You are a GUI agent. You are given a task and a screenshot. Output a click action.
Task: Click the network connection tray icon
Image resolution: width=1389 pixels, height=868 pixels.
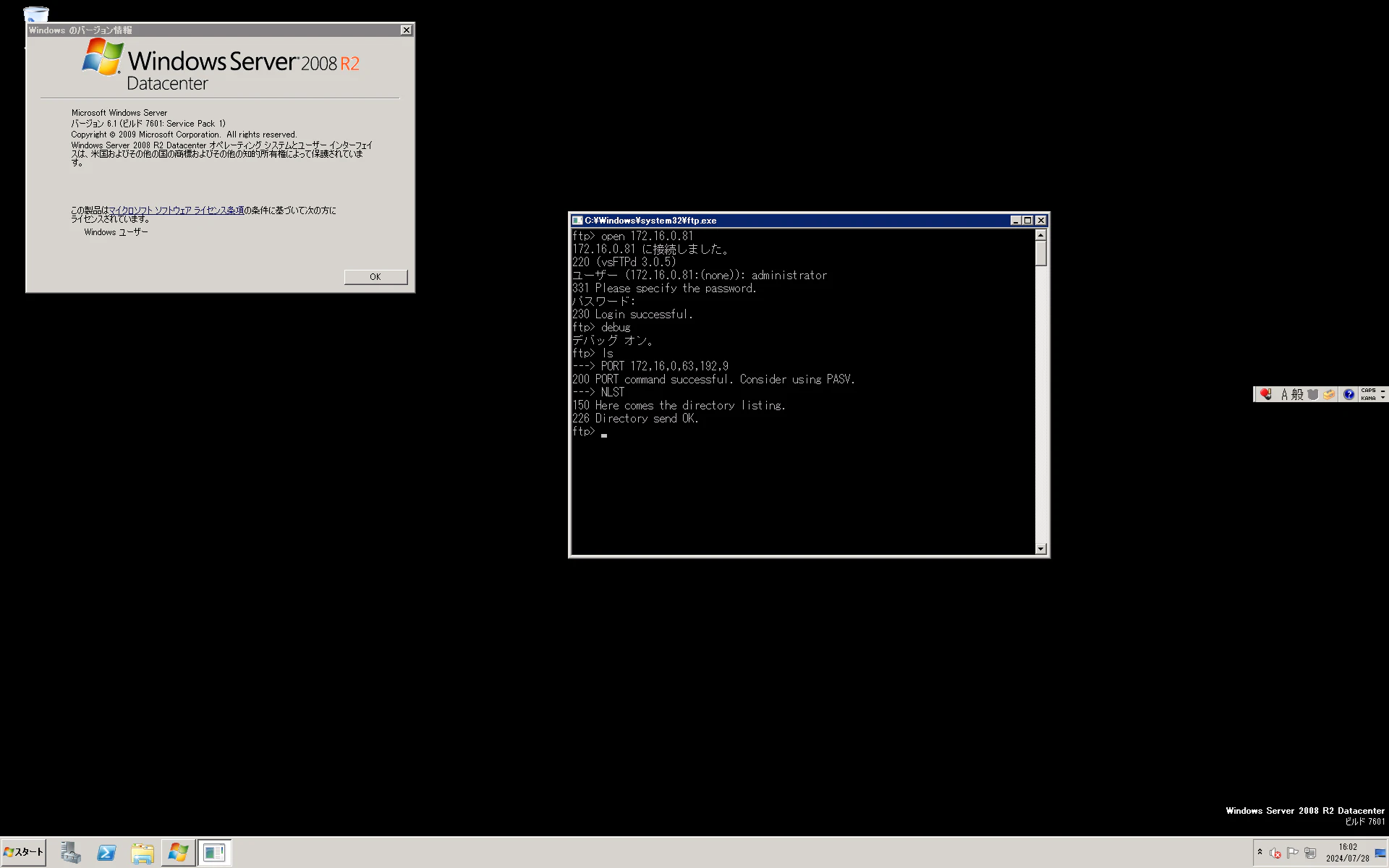click(1310, 854)
